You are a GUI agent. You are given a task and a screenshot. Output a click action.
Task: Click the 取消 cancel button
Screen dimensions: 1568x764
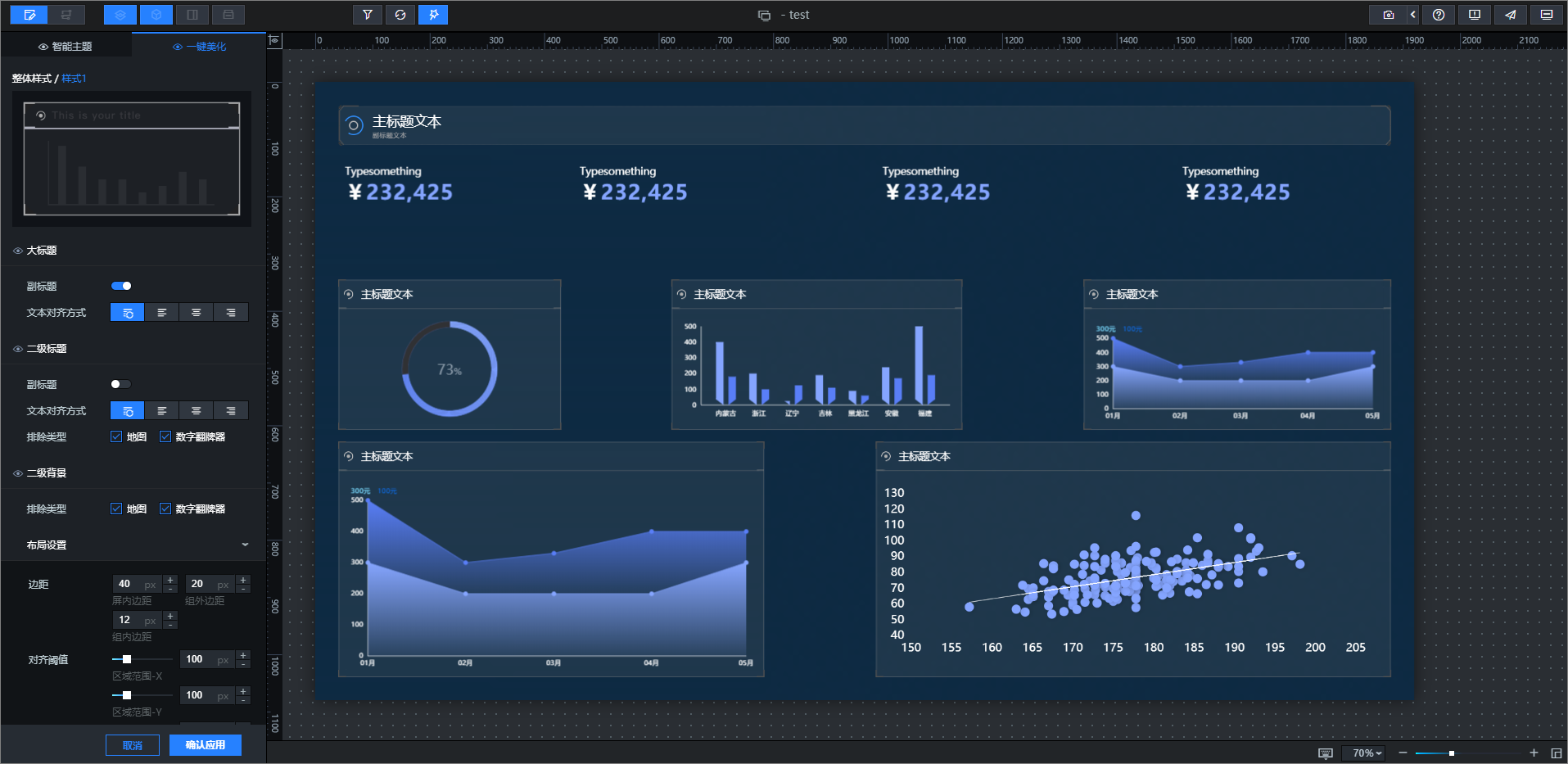point(133,745)
